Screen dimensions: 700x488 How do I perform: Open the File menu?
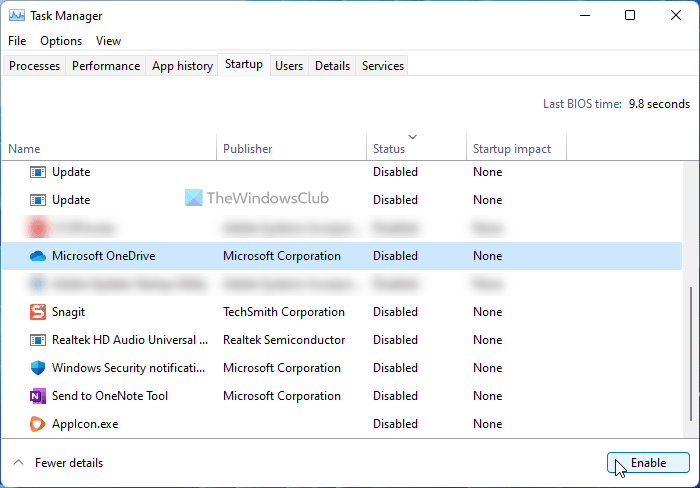pos(17,41)
